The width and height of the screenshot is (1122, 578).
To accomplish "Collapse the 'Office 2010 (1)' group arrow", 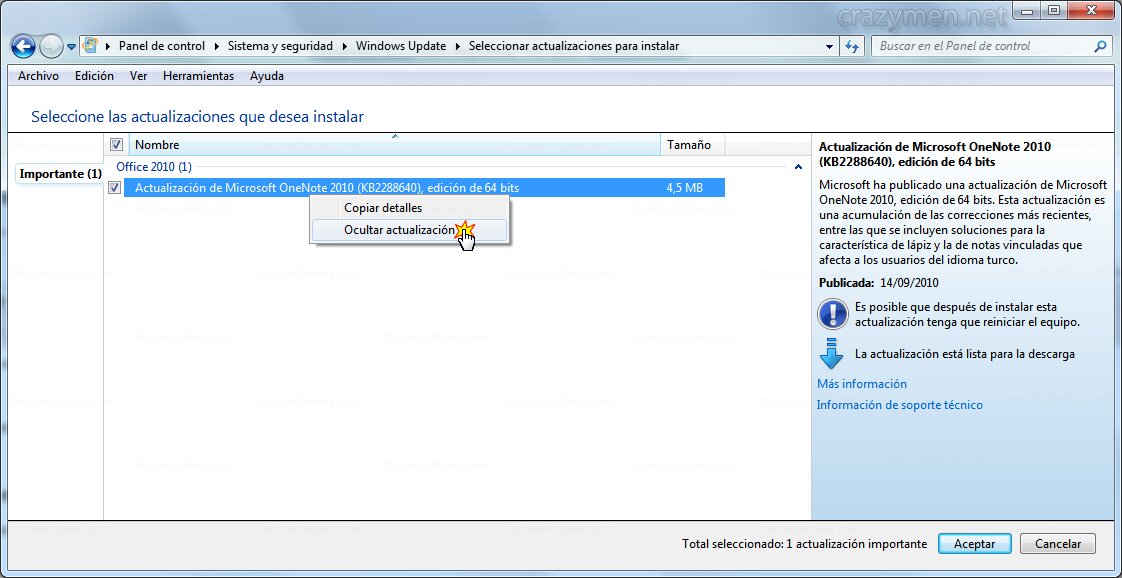I will pos(798,167).
